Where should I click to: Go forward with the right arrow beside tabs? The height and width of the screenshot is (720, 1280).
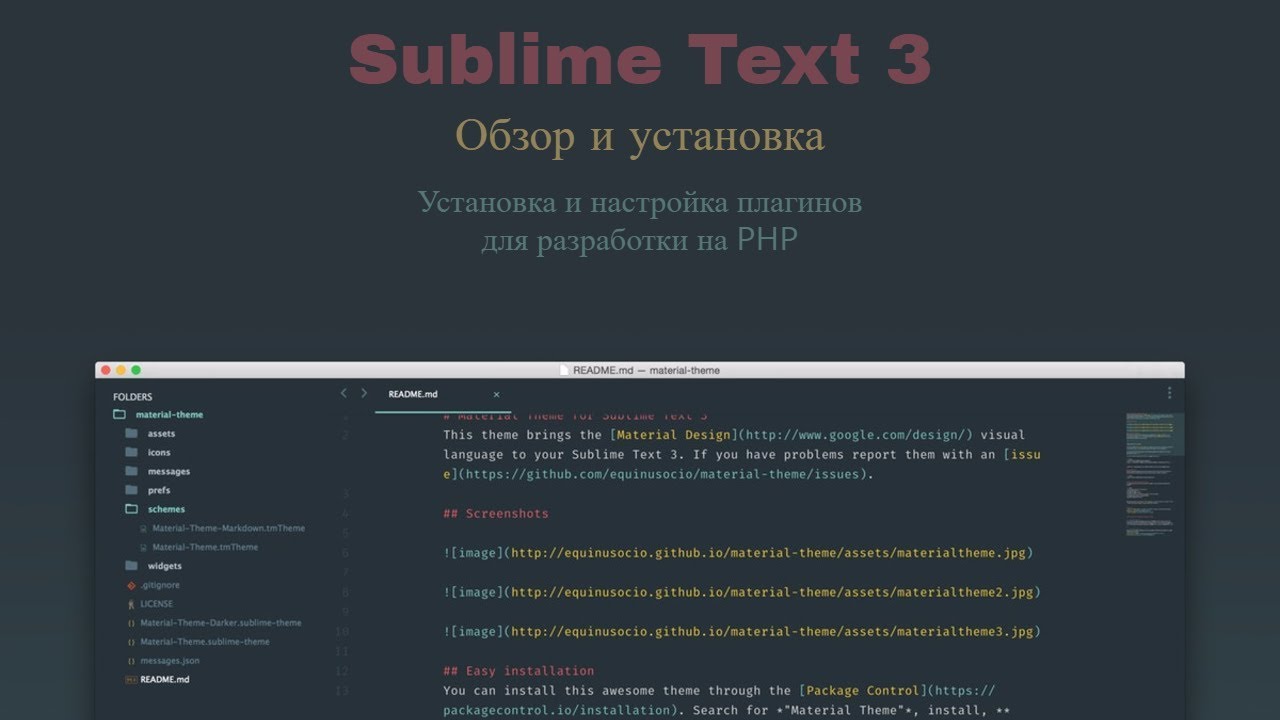(x=364, y=394)
